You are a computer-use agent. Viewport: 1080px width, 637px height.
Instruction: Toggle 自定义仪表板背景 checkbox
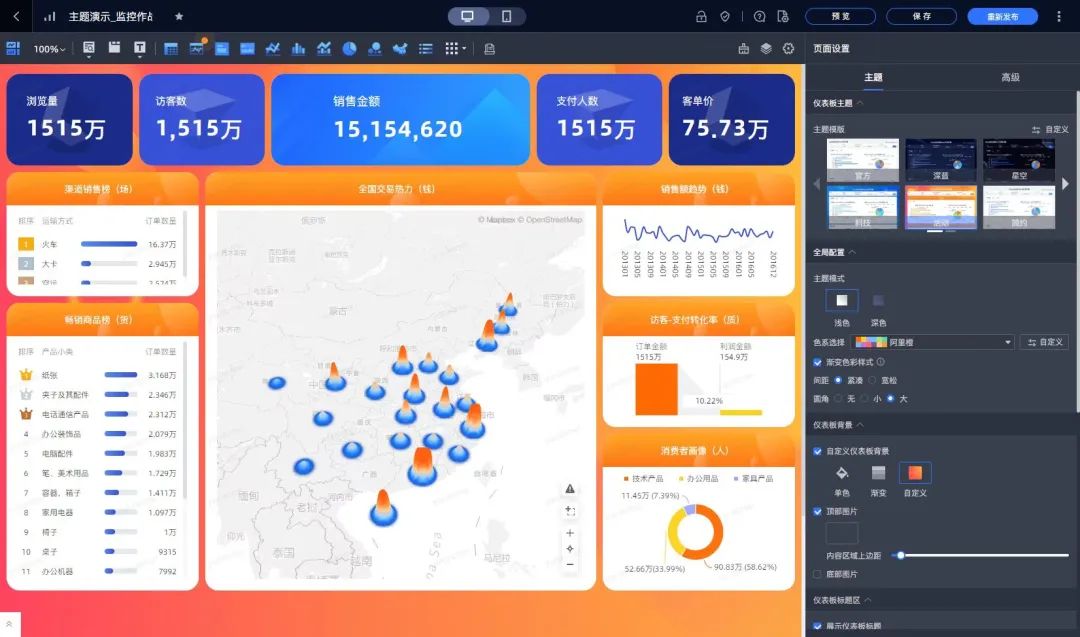click(818, 451)
